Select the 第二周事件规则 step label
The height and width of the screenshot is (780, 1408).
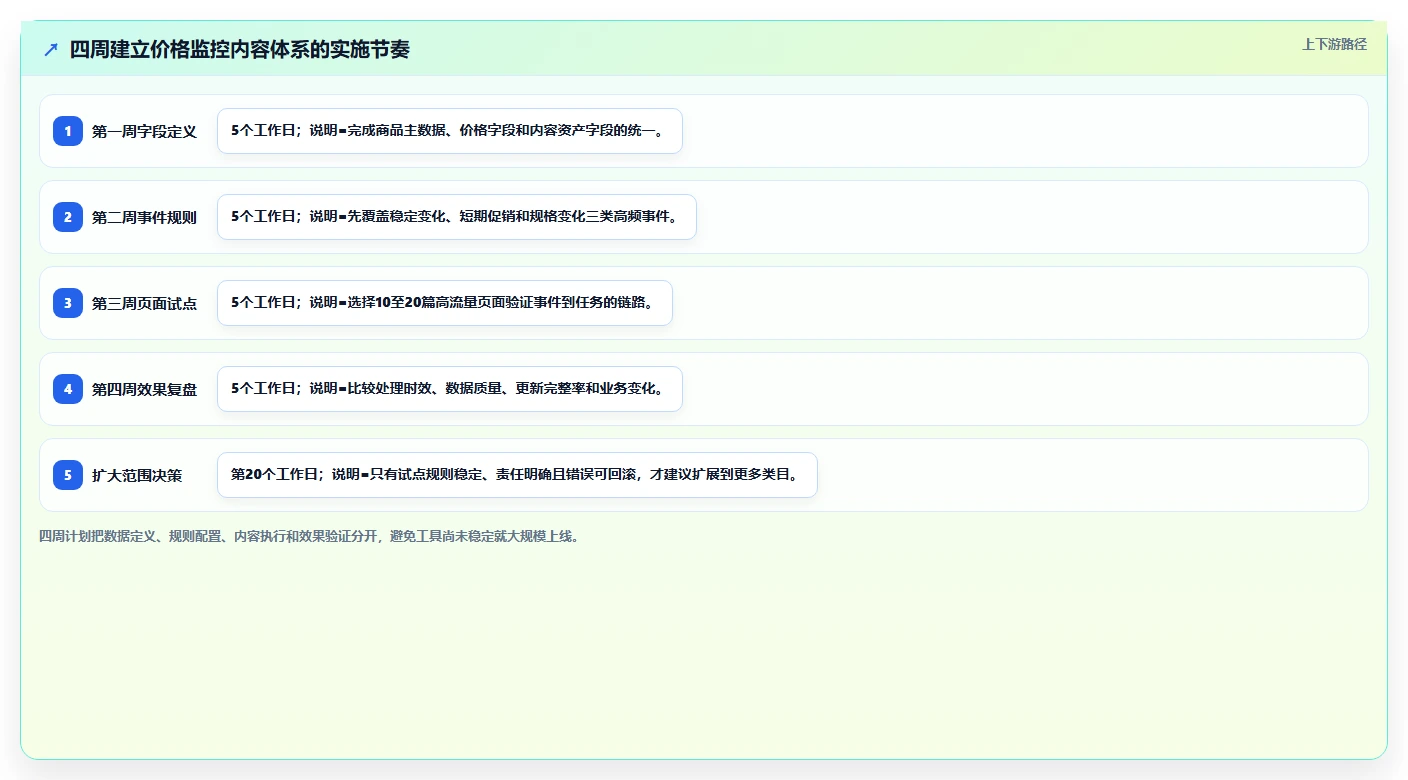click(x=144, y=217)
